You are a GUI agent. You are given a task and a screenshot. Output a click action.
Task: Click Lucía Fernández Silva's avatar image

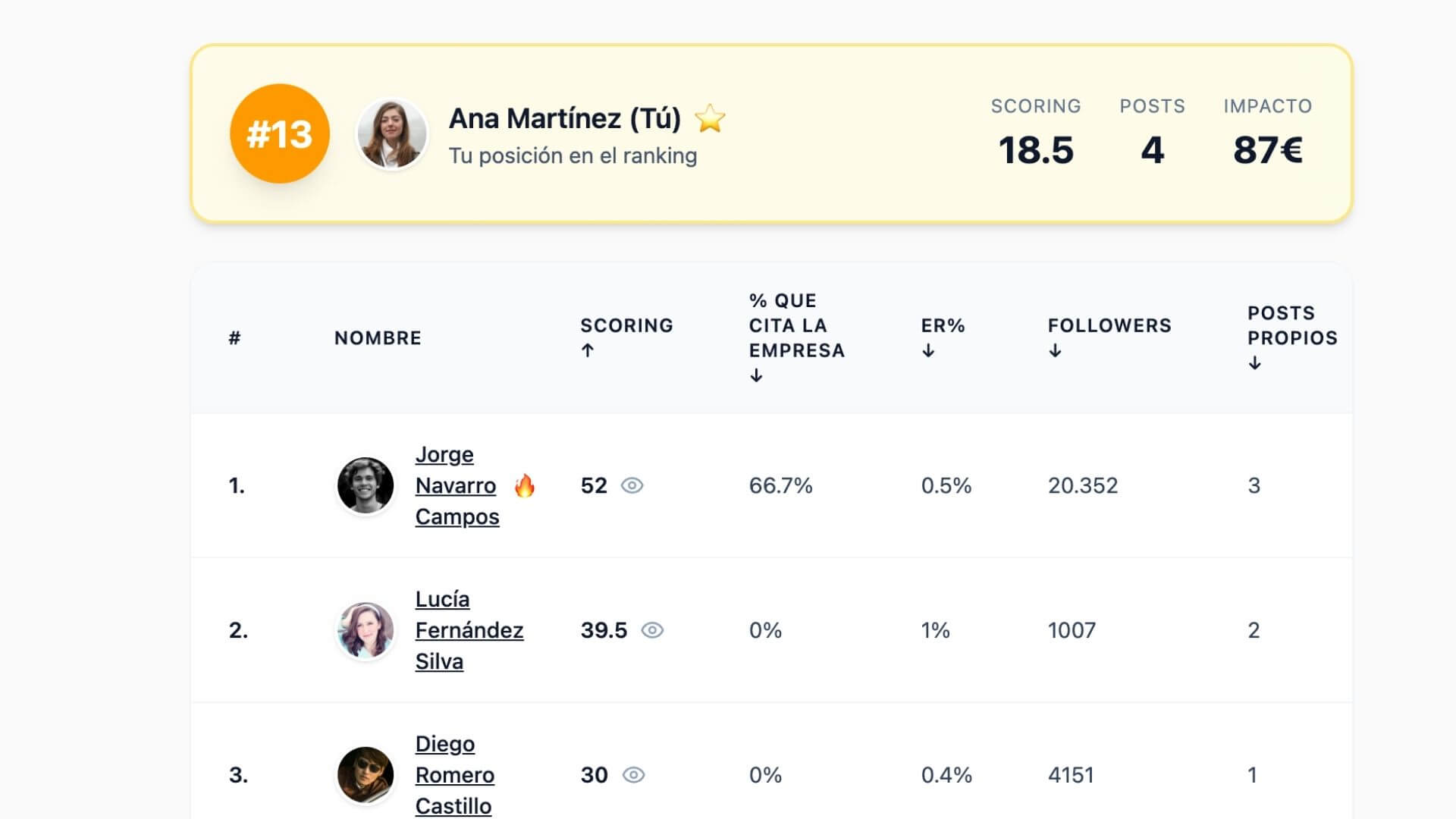(366, 630)
